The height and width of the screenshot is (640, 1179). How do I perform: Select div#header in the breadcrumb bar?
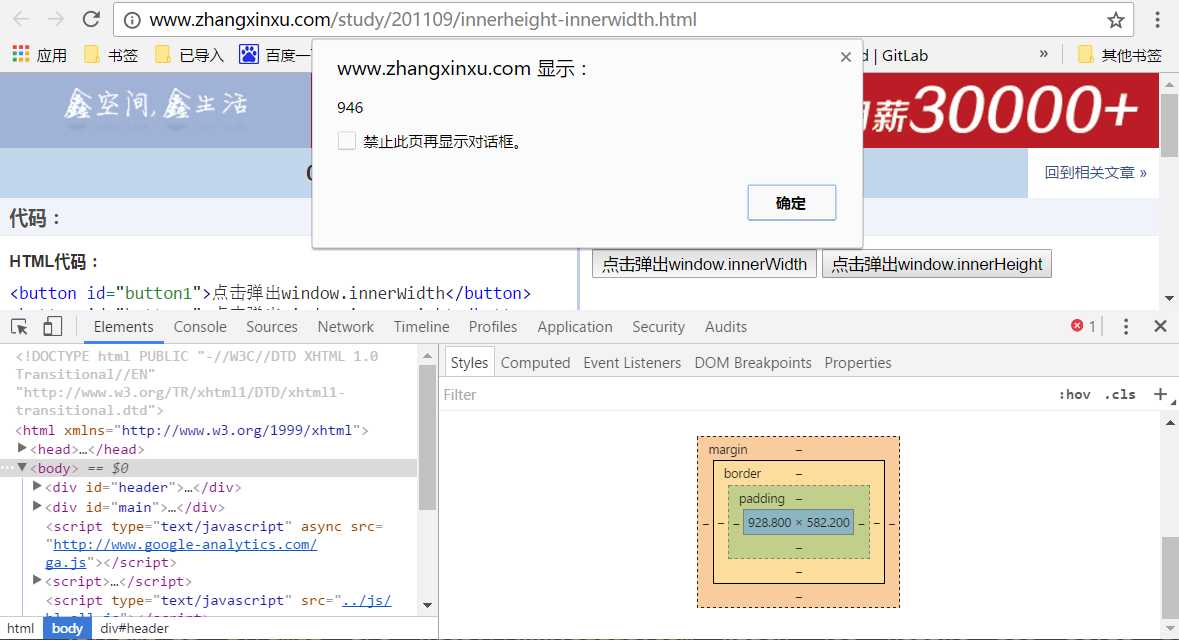click(135, 629)
